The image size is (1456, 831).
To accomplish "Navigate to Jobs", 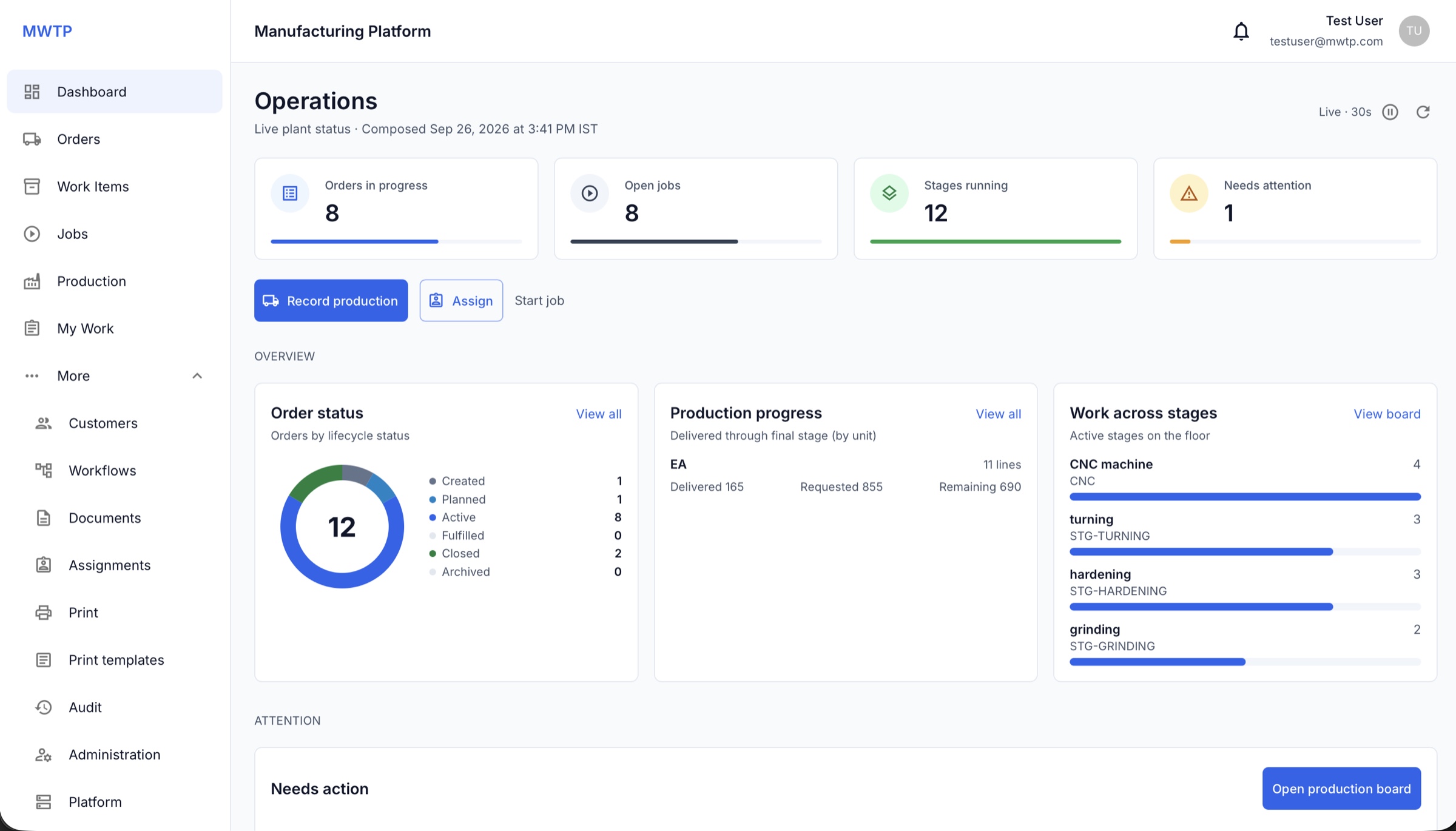I will (115, 234).
